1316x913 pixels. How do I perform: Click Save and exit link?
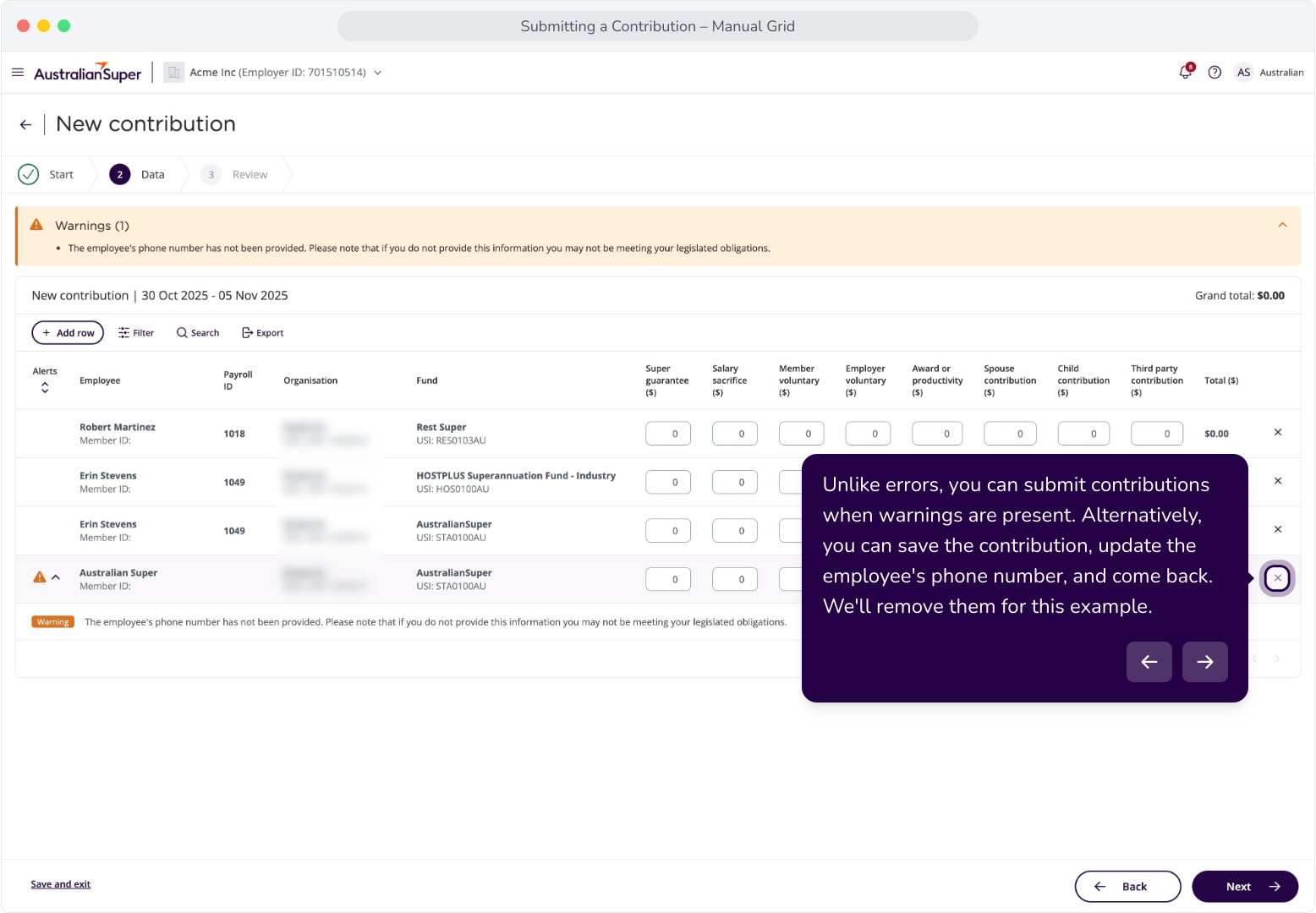[61, 884]
